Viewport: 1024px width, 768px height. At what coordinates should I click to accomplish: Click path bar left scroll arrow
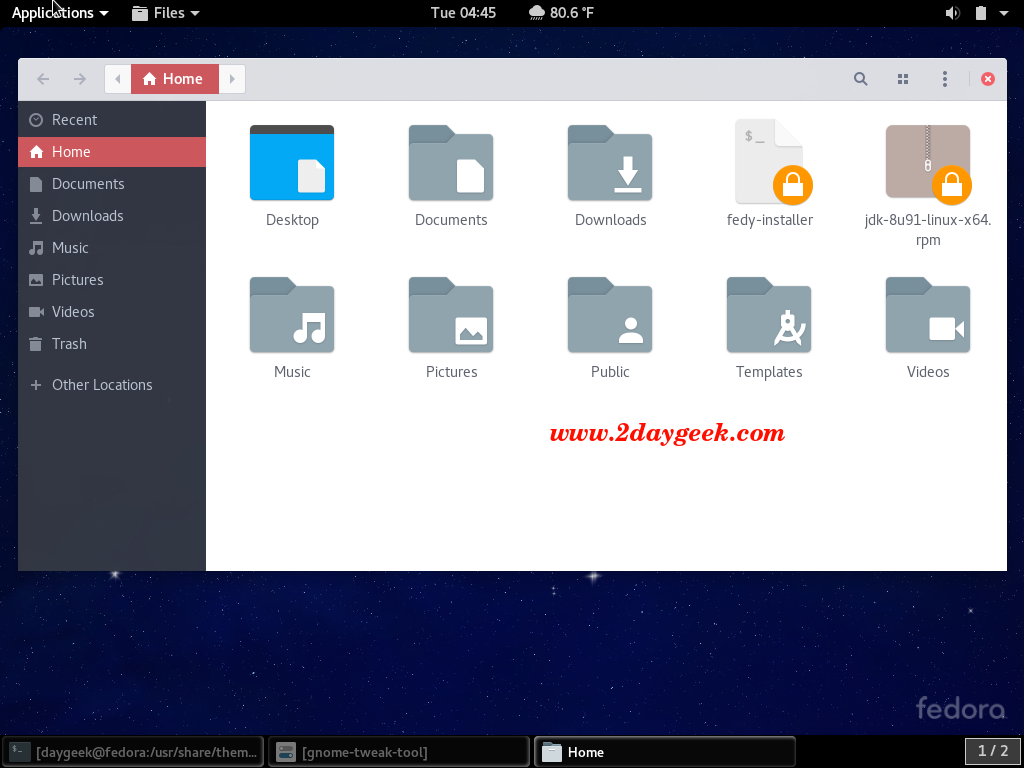pos(118,79)
